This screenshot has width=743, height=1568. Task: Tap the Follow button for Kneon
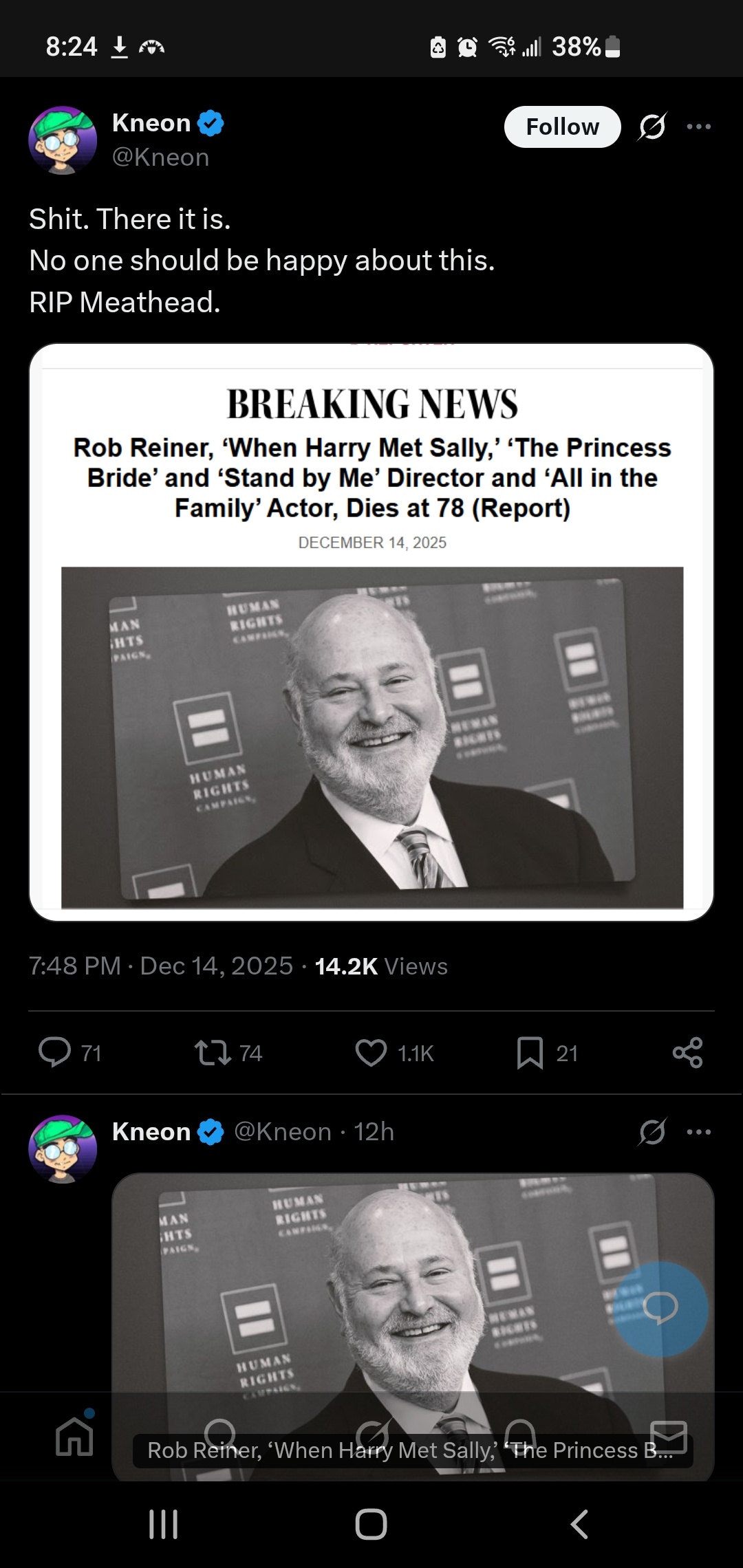tap(562, 127)
